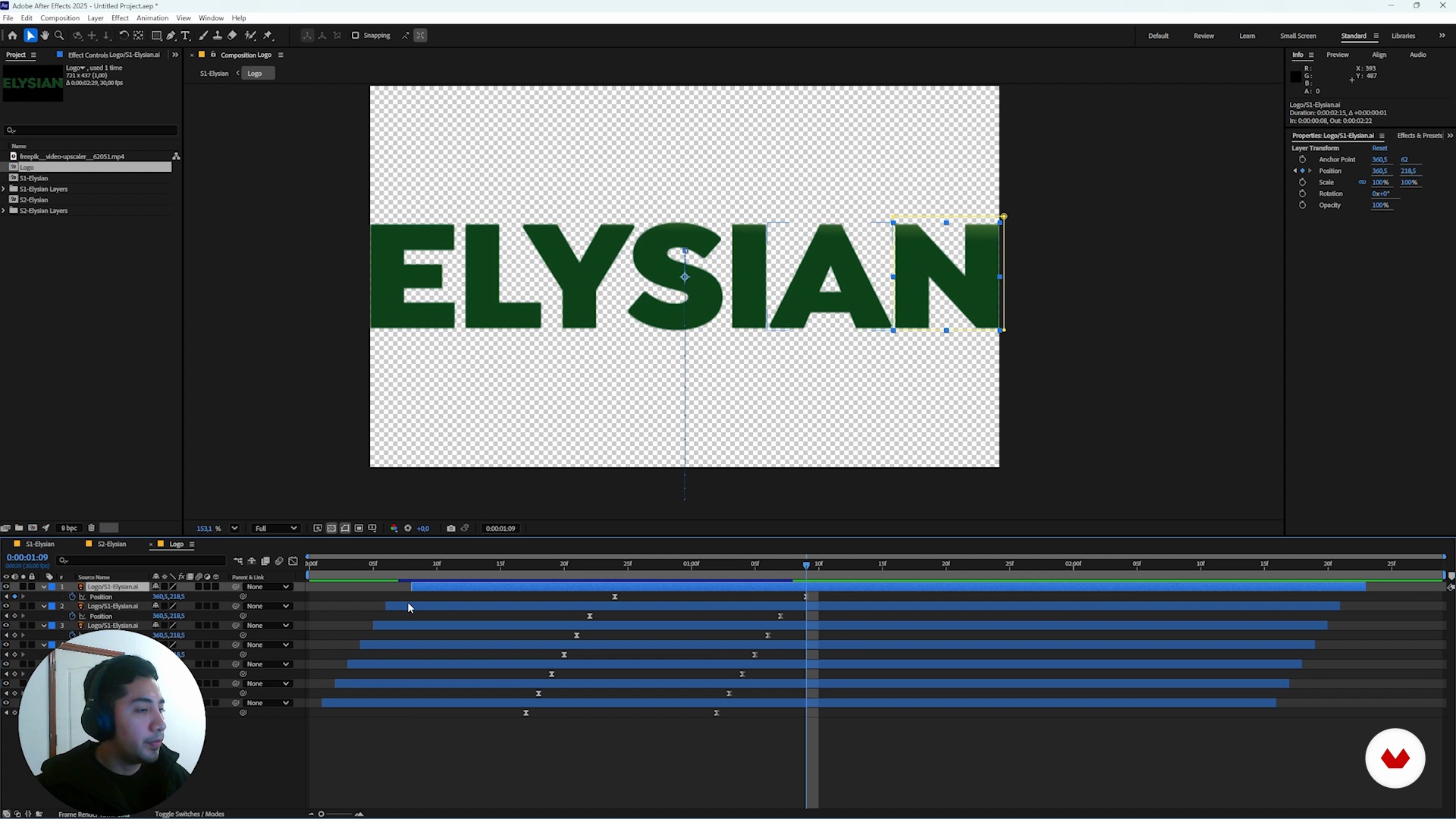Click the timeline zoom slider handle
The width and height of the screenshot is (1456, 819).
click(x=322, y=814)
